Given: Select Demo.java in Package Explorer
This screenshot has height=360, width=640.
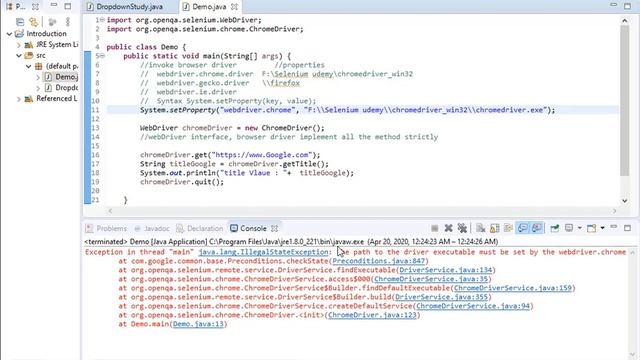Looking at the screenshot, I should coord(62,77).
